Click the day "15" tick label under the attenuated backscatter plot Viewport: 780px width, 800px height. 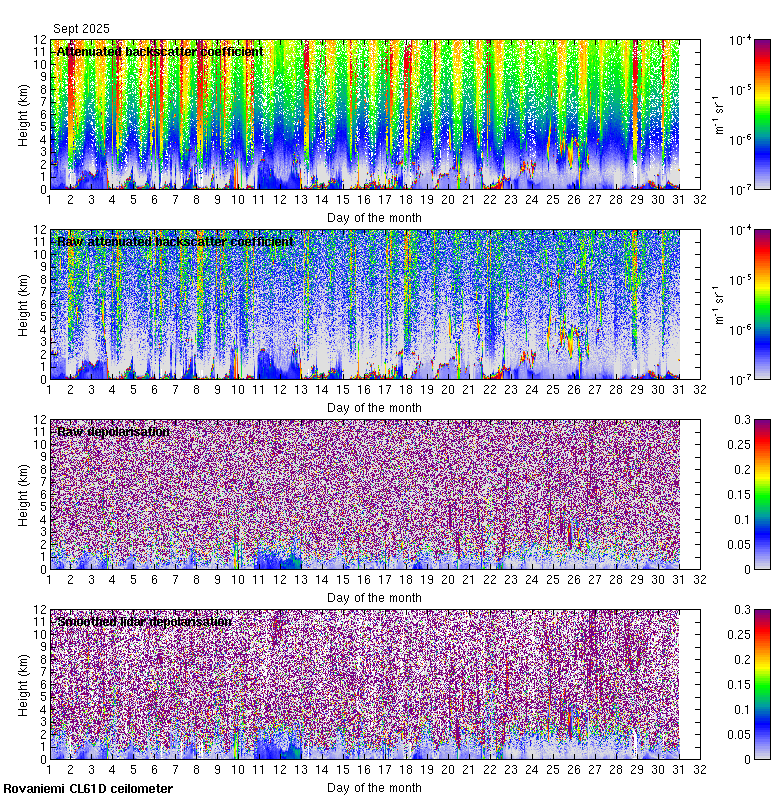(x=343, y=199)
